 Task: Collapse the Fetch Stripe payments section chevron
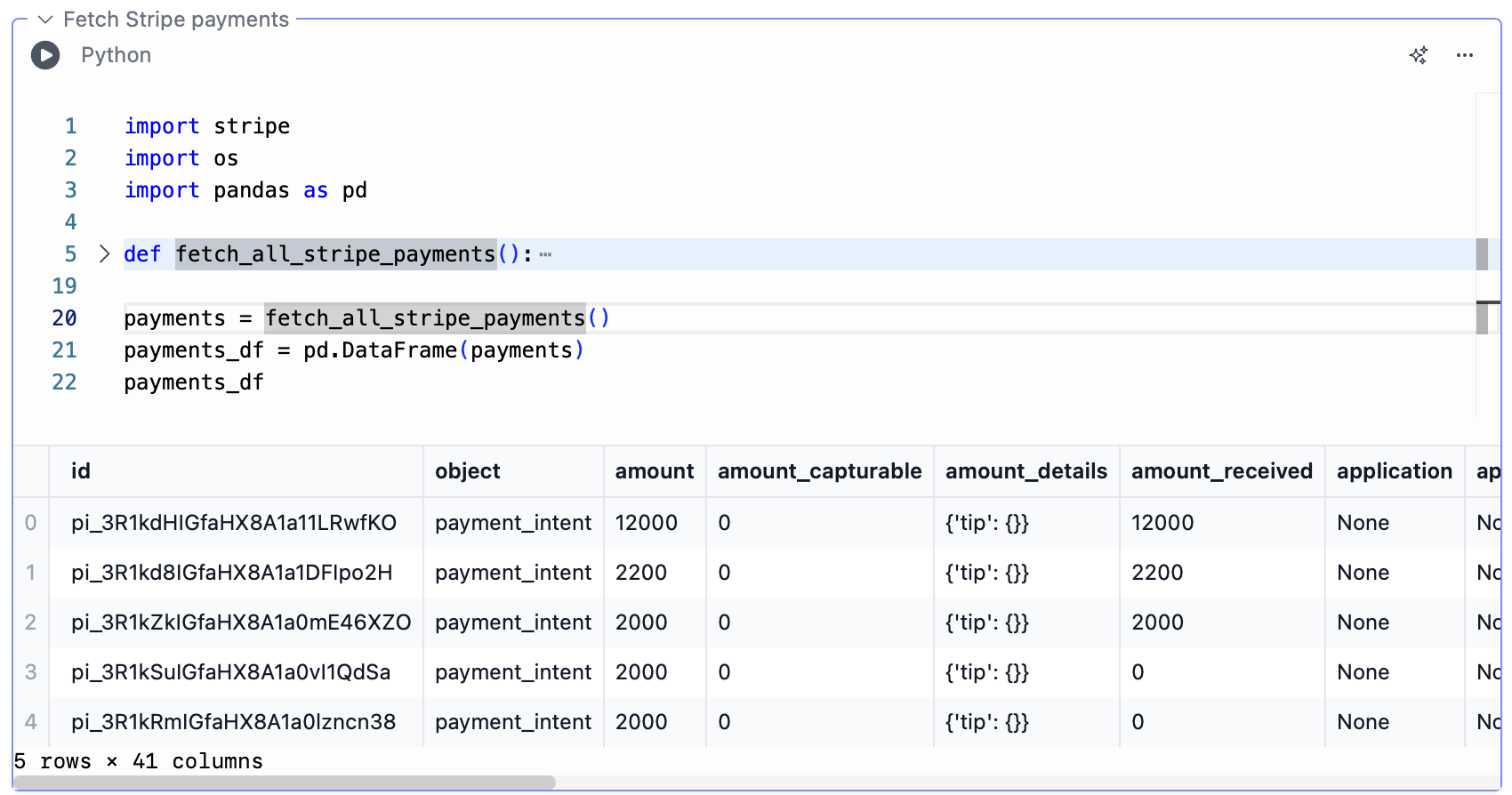tap(45, 20)
